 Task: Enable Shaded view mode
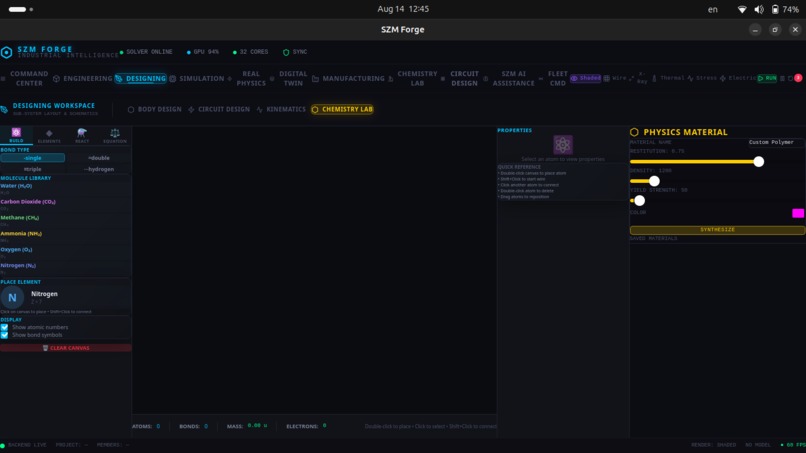pos(585,78)
